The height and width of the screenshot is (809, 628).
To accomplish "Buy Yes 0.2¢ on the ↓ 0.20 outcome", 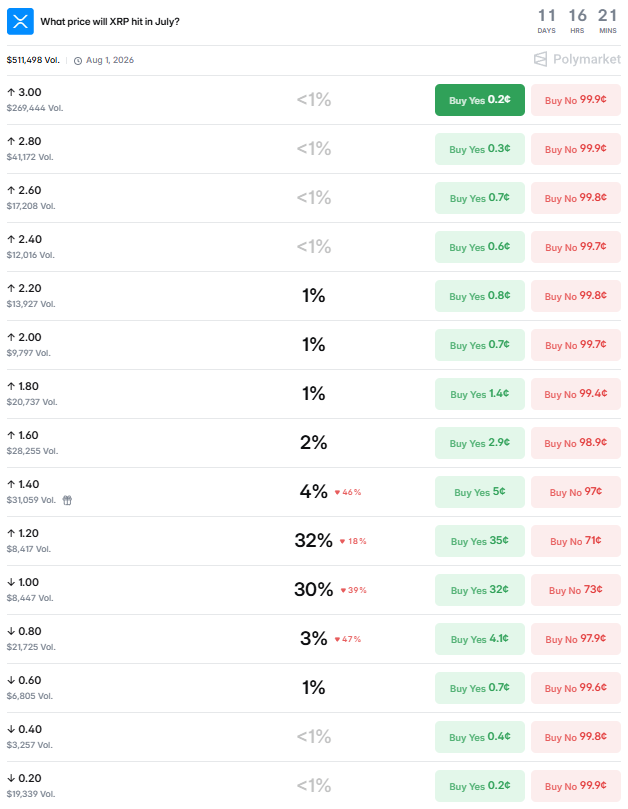I will click(x=480, y=786).
